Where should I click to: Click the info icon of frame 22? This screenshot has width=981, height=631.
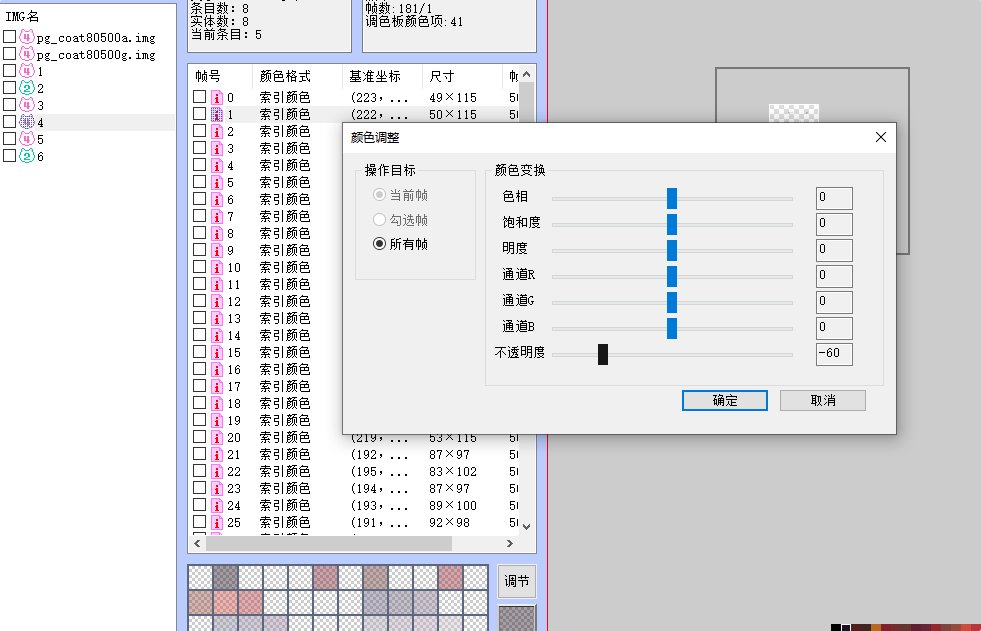(216, 472)
